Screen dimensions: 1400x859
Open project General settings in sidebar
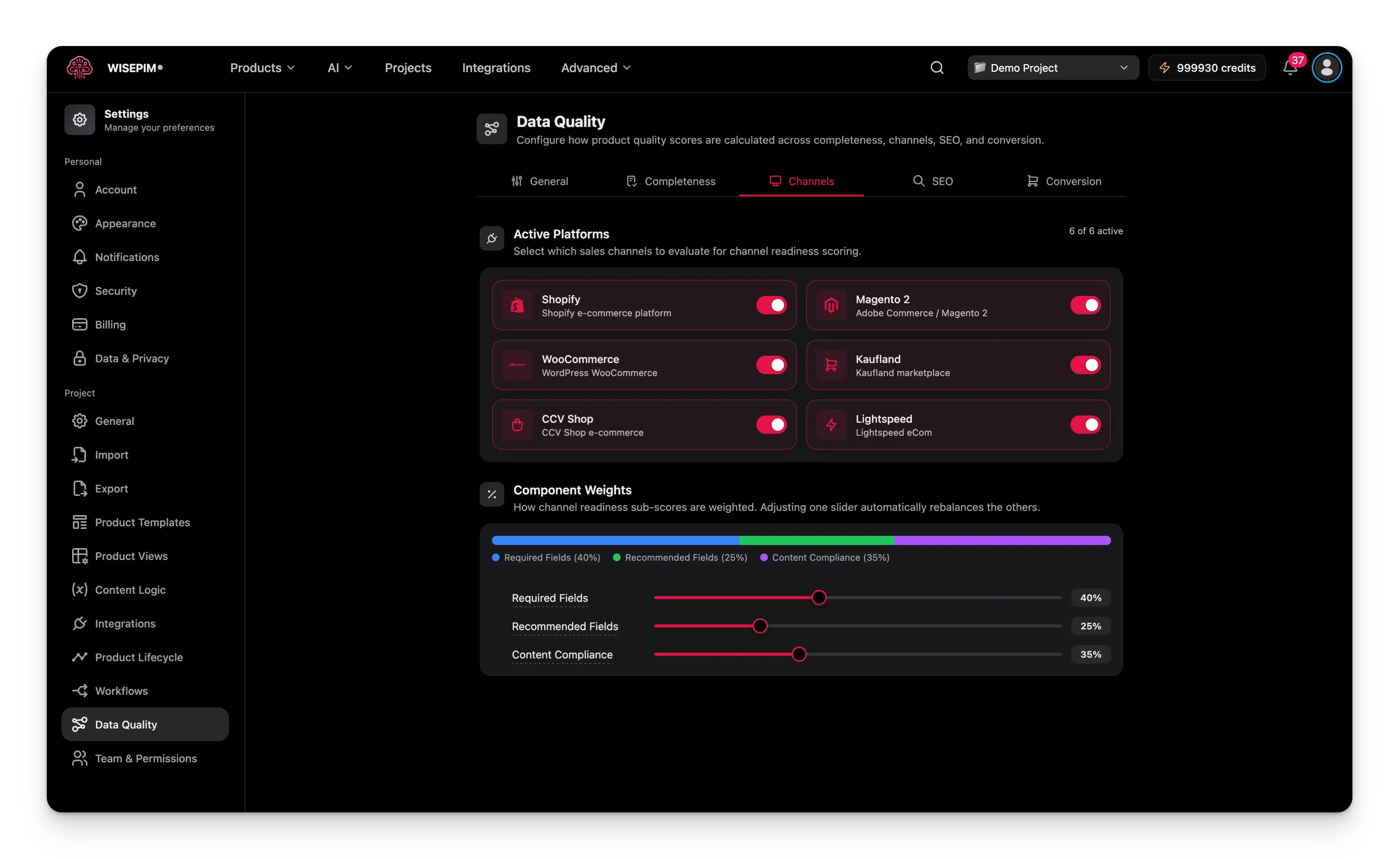click(x=145, y=421)
